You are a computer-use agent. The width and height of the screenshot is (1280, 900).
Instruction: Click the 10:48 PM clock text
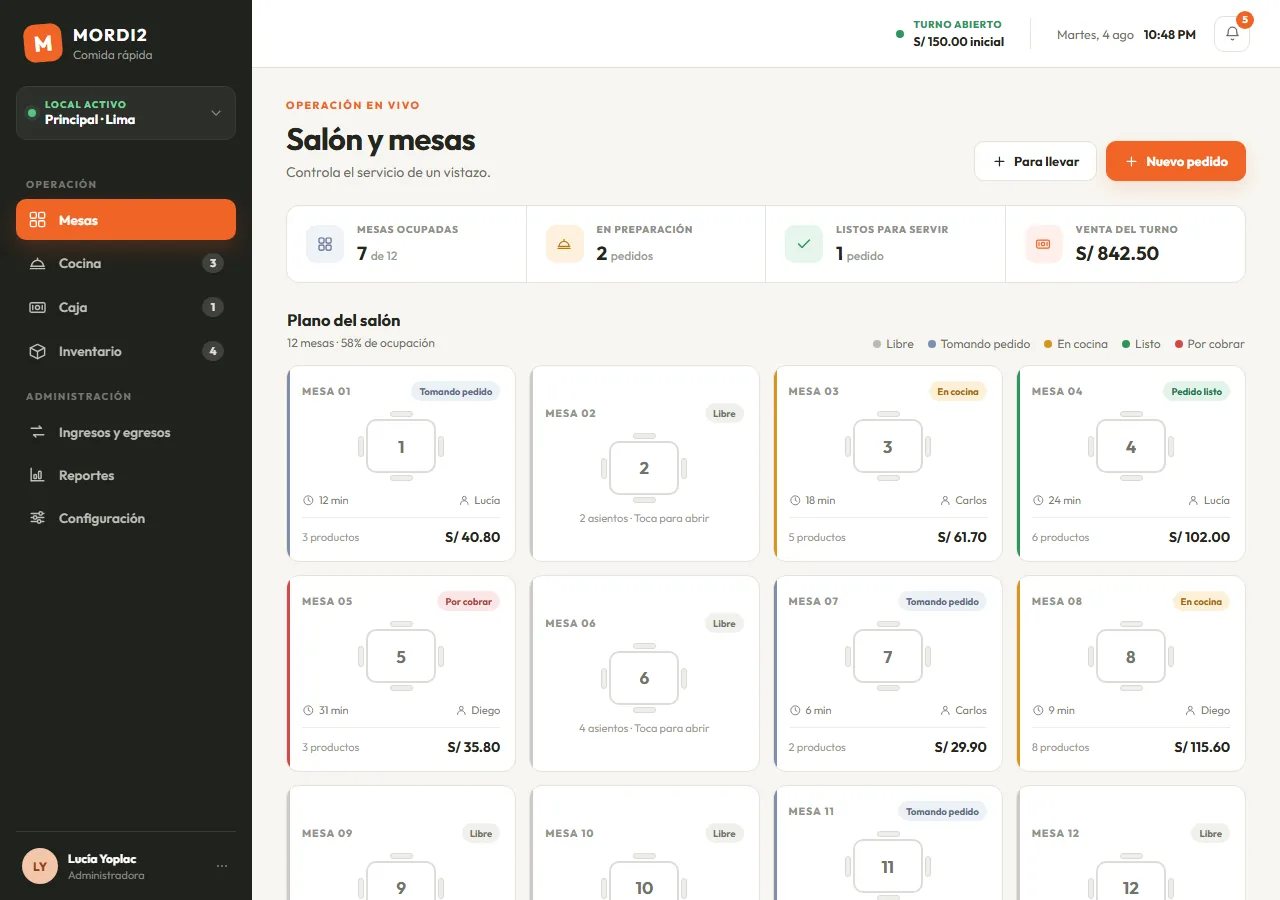(1170, 35)
